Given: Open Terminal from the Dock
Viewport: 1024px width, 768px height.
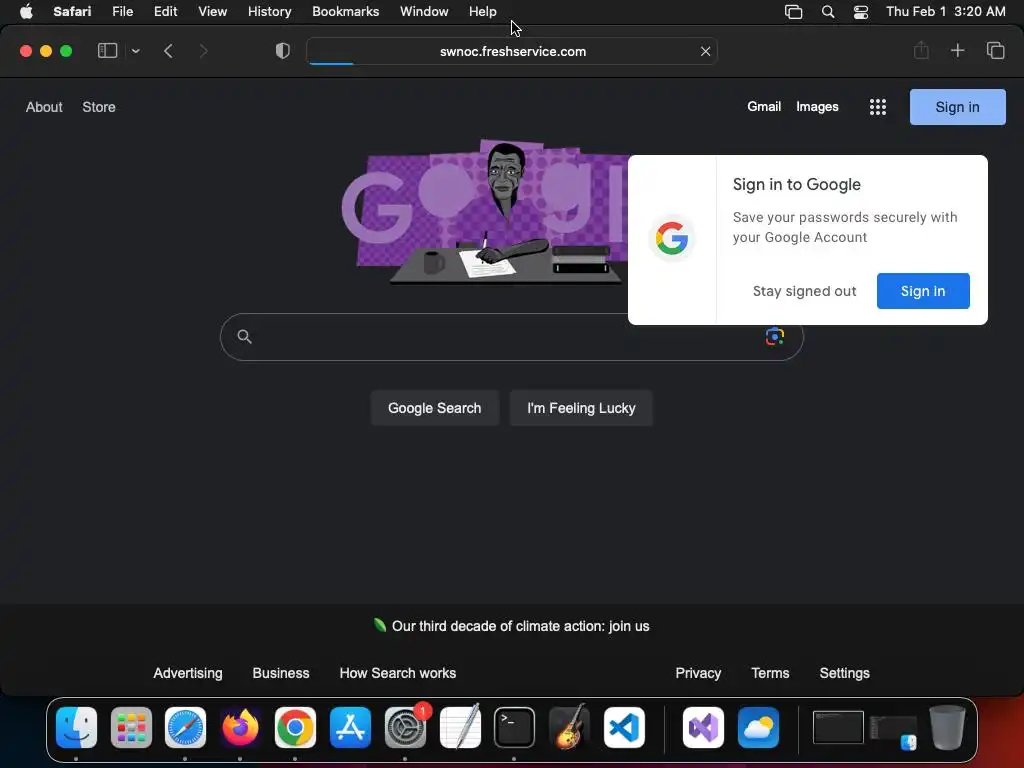Looking at the screenshot, I should click(x=515, y=728).
